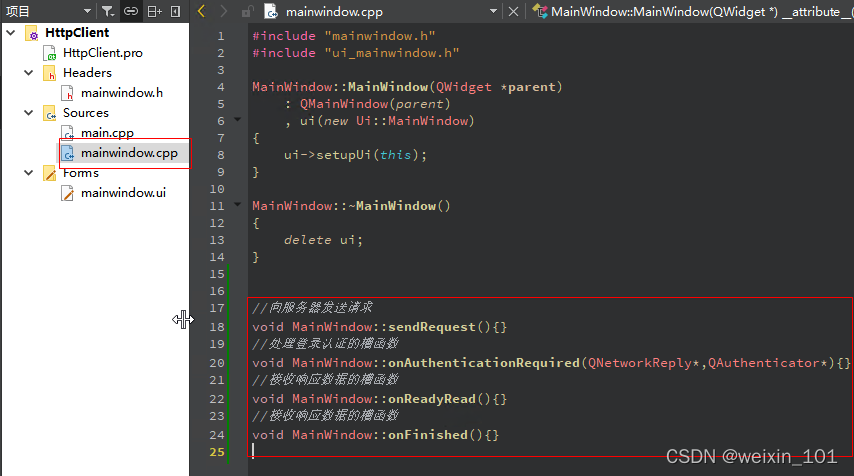Viewport: 854px width, 476px height.
Task: Click Ui::MainWindow on line 6
Action: coord(412,121)
